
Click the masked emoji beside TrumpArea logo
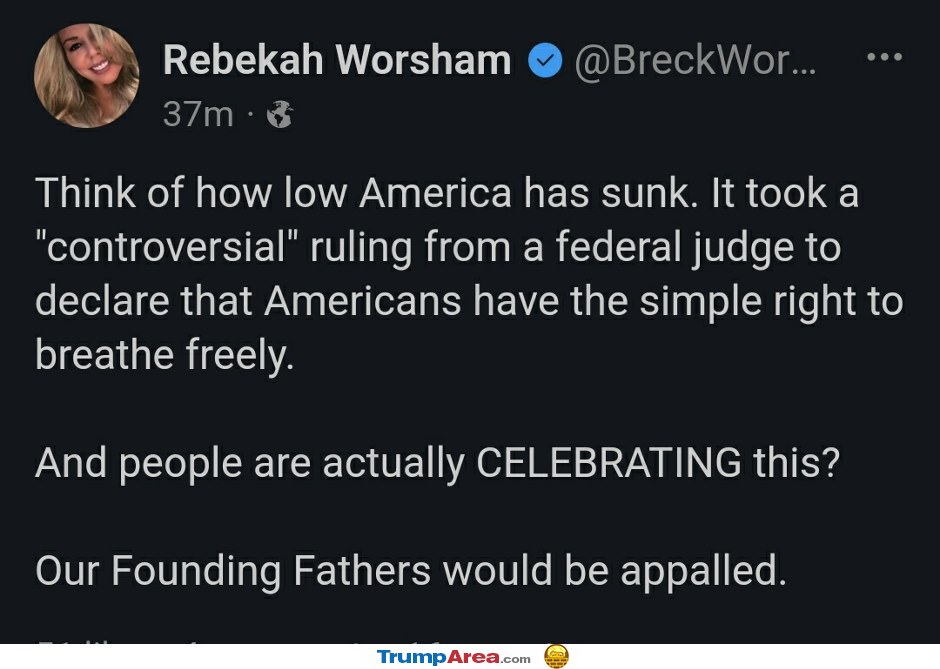(556, 656)
